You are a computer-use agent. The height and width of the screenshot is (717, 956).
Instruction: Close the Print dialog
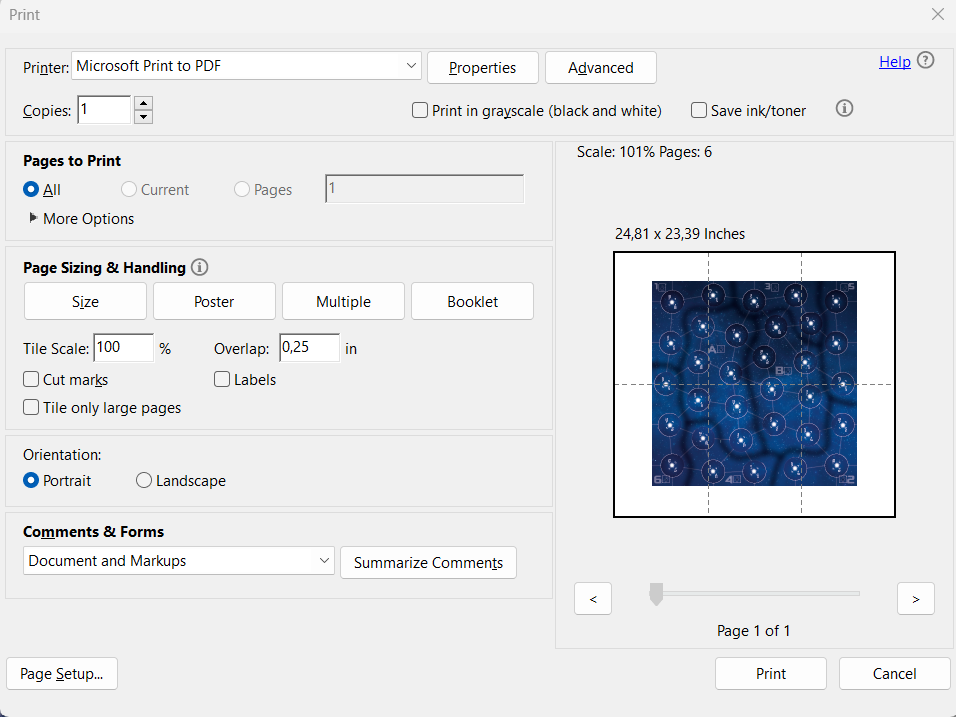click(x=938, y=14)
